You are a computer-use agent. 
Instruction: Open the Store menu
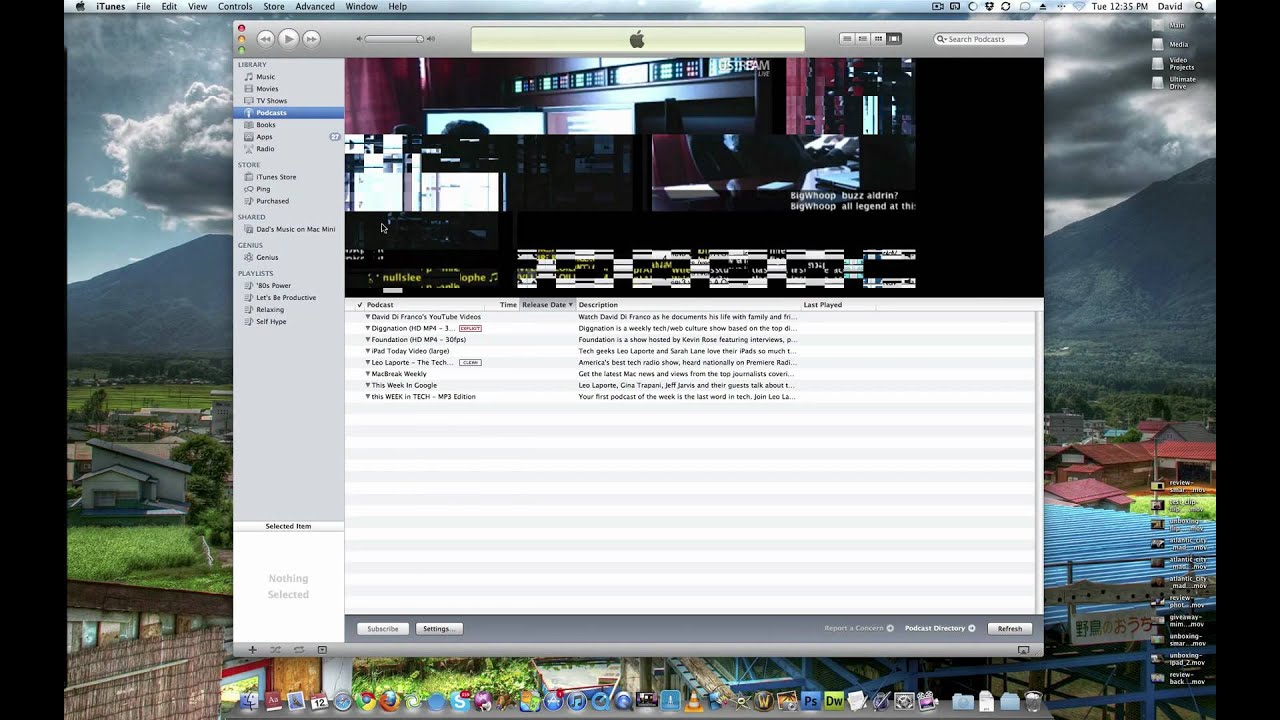coord(274,7)
